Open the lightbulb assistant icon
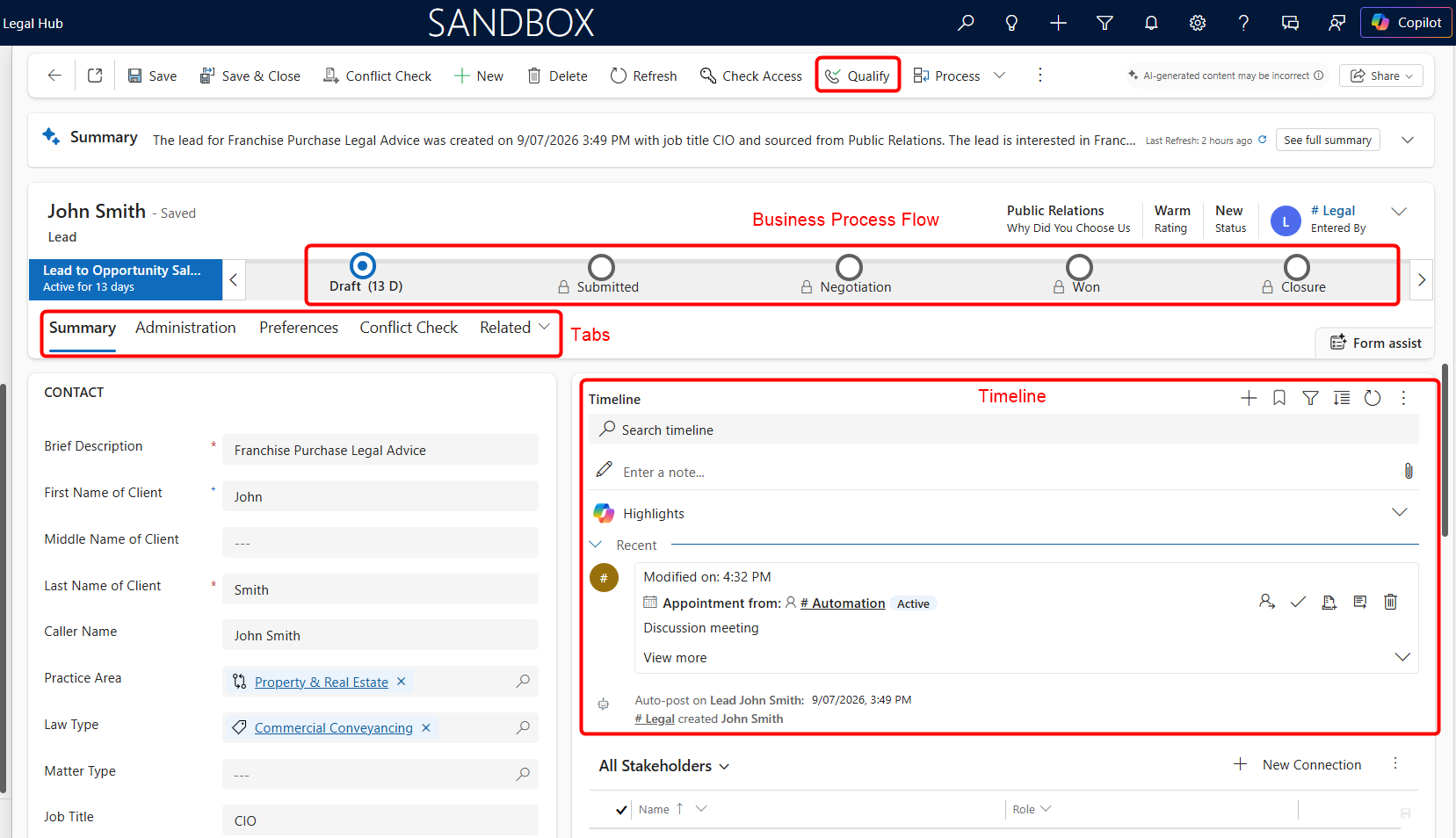 coord(1011,23)
